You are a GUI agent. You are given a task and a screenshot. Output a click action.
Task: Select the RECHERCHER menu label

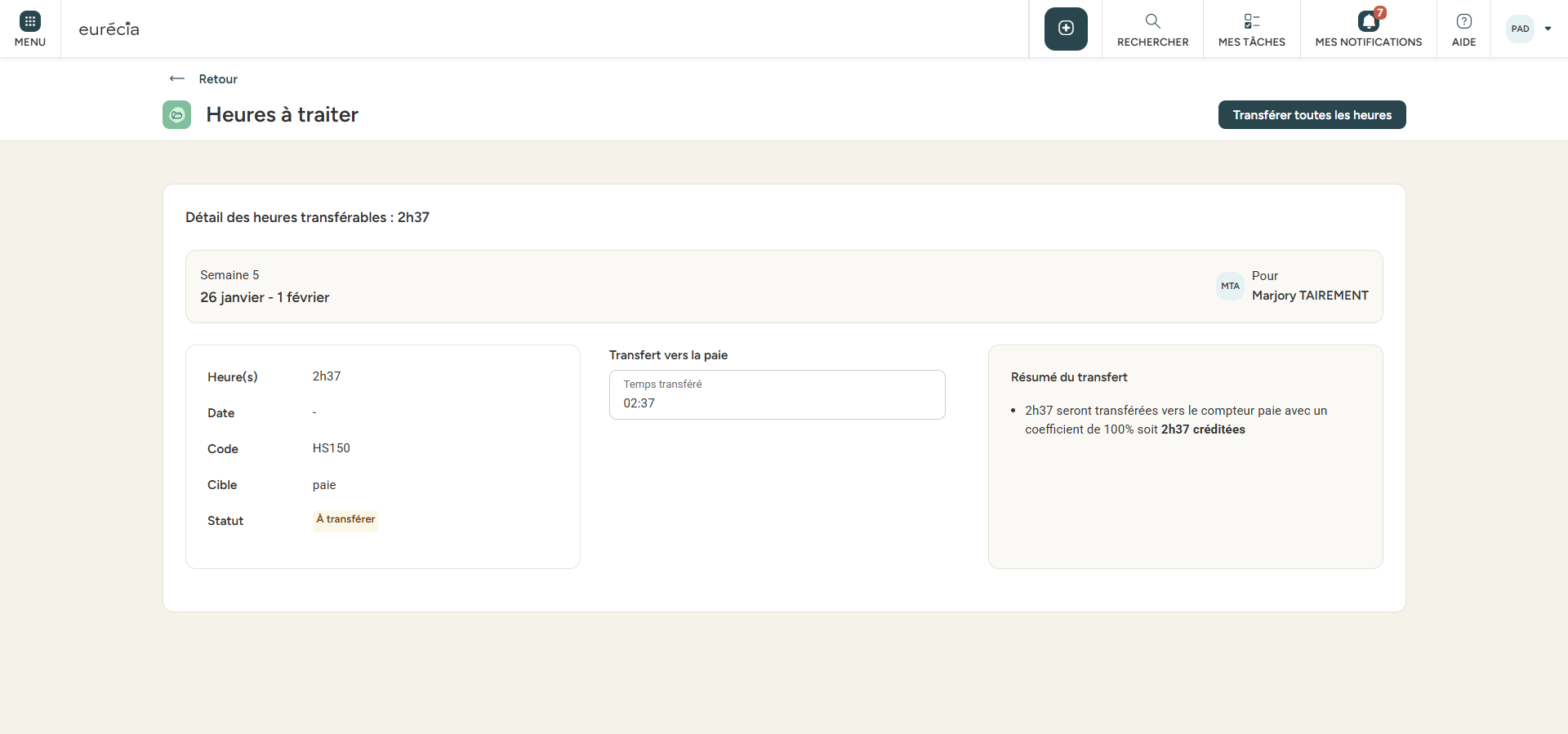1152,42
